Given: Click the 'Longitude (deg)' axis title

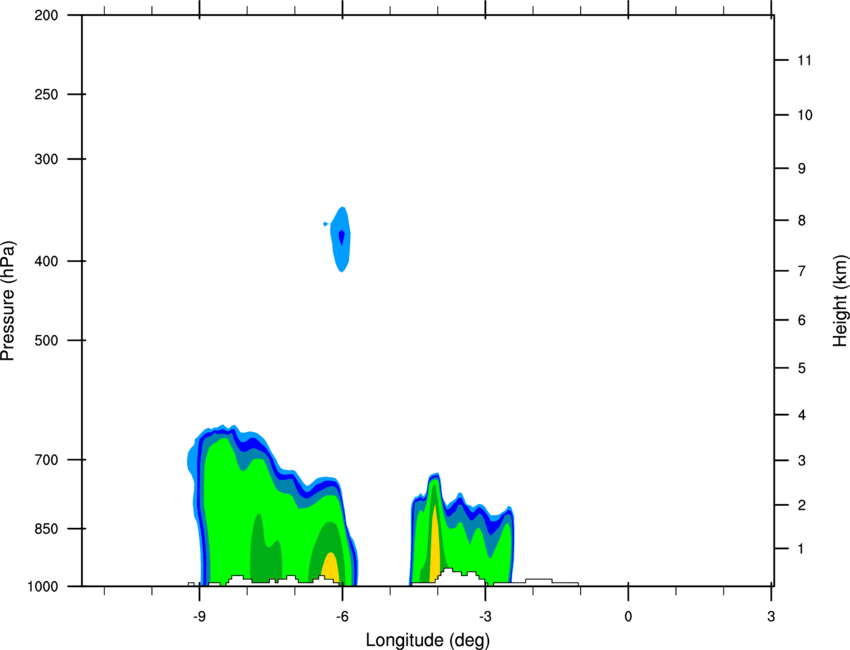Looking at the screenshot, I should click(428, 640).
